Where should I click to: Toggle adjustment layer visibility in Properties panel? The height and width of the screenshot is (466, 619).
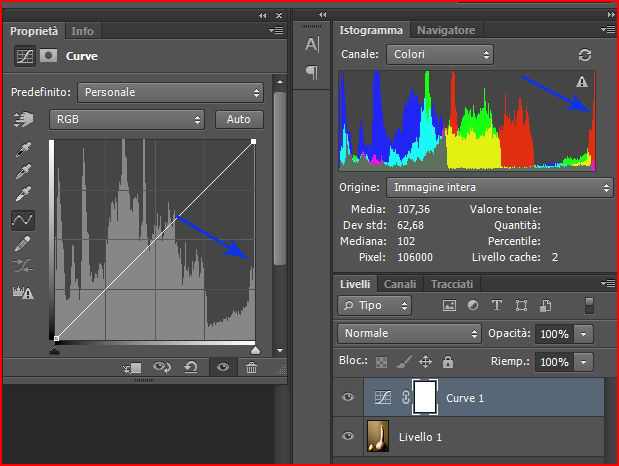coord(222,368)
